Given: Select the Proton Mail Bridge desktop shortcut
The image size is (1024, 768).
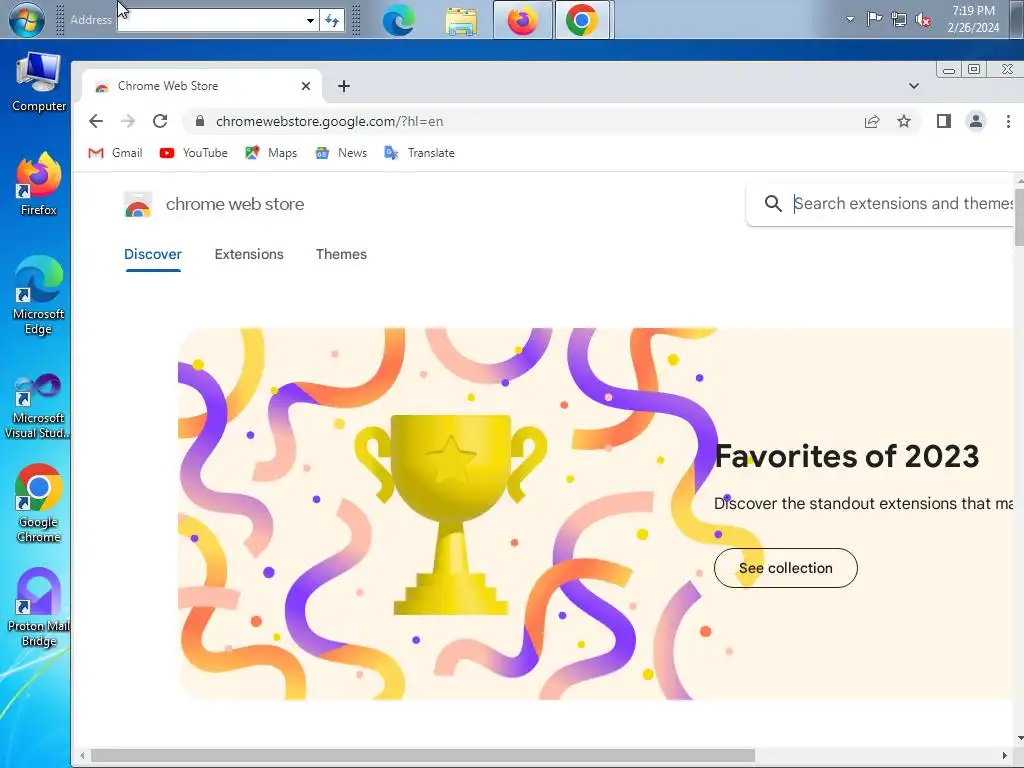Looking at the screenshot, I should pyautogui.click(x=39, y=607).
